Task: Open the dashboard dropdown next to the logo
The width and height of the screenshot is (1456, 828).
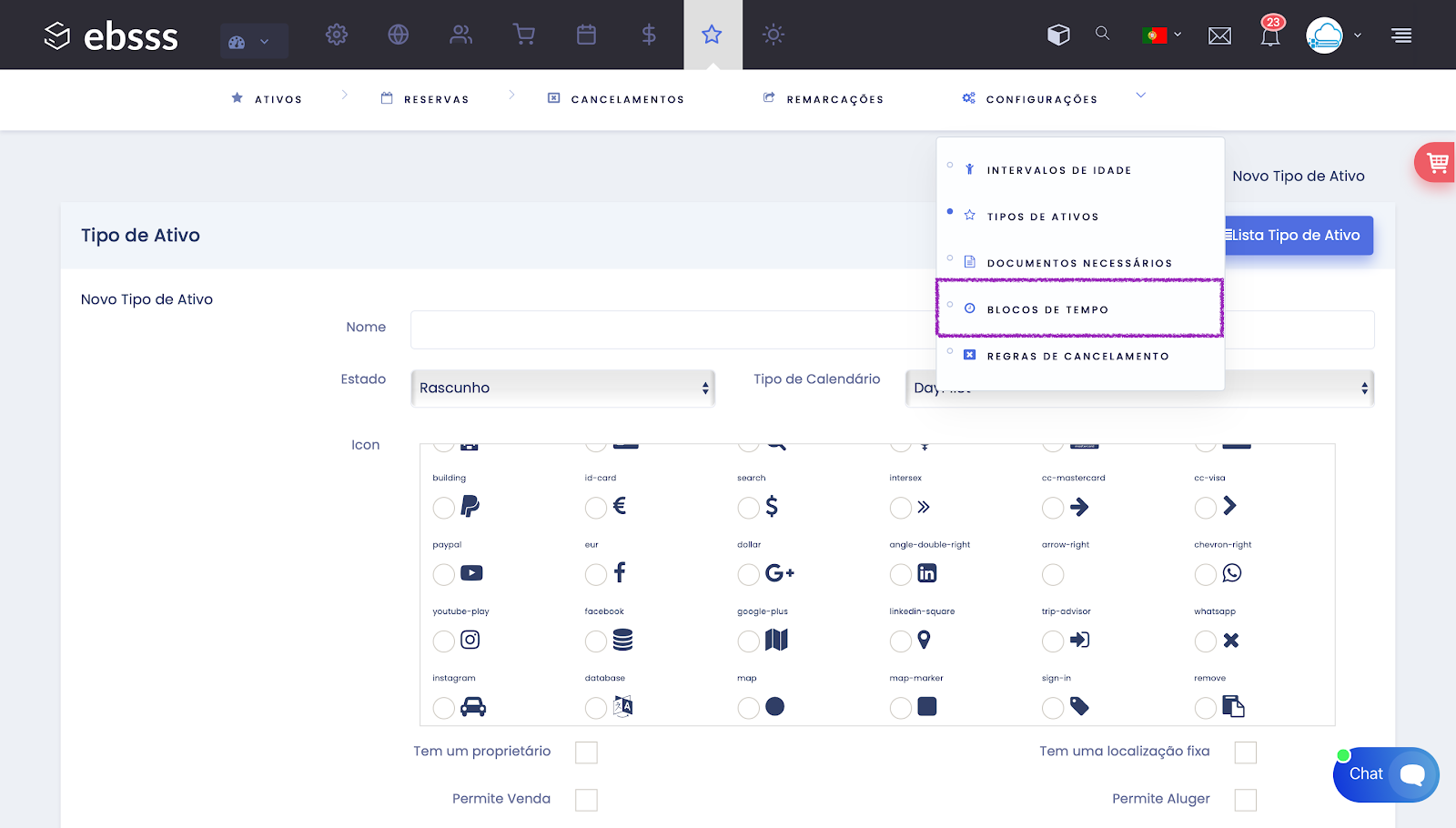Action: pyautogui.click(x=254, y=41)
